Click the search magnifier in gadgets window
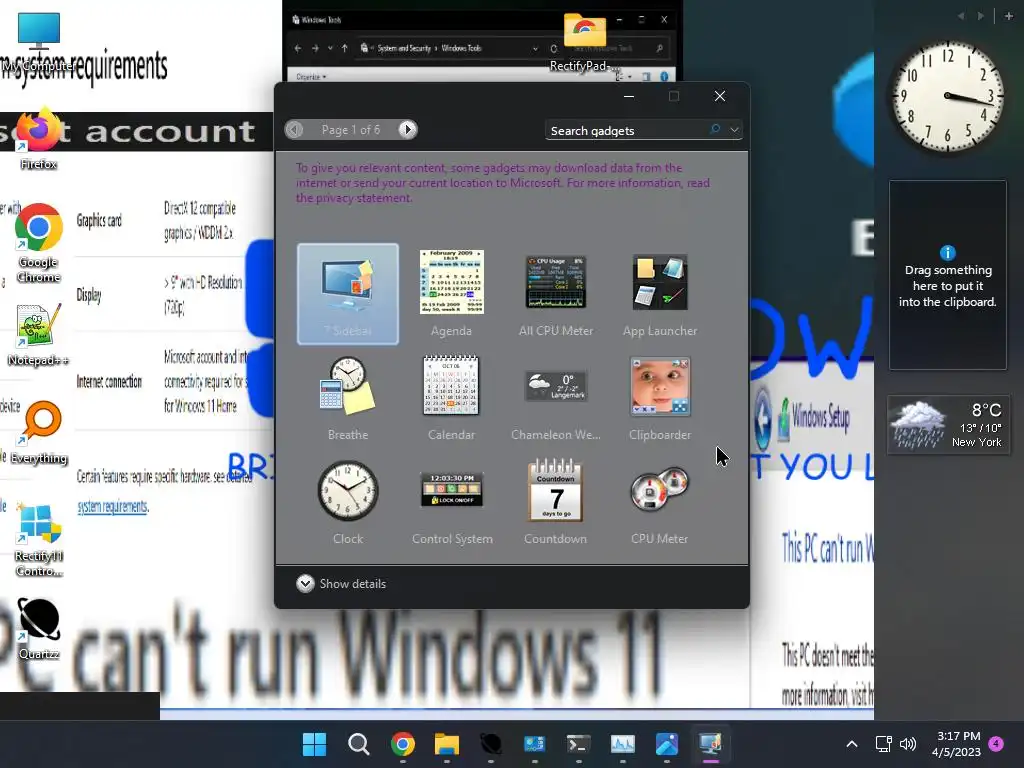 click(715, 129)
